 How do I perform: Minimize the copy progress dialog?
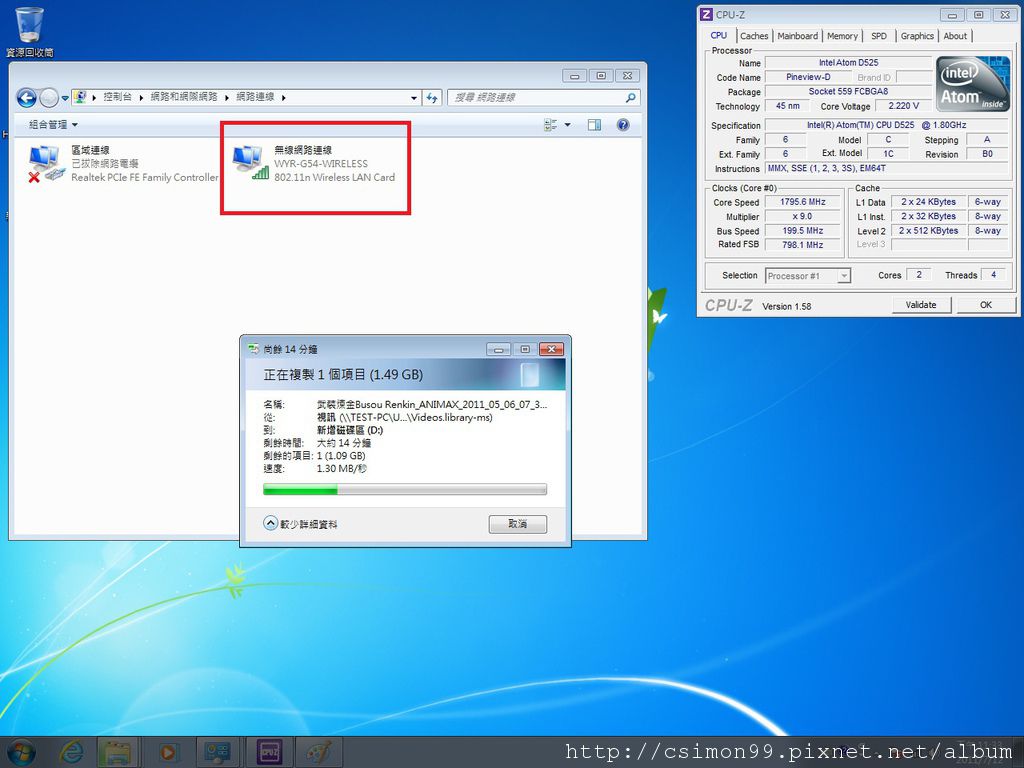point(498,349)
